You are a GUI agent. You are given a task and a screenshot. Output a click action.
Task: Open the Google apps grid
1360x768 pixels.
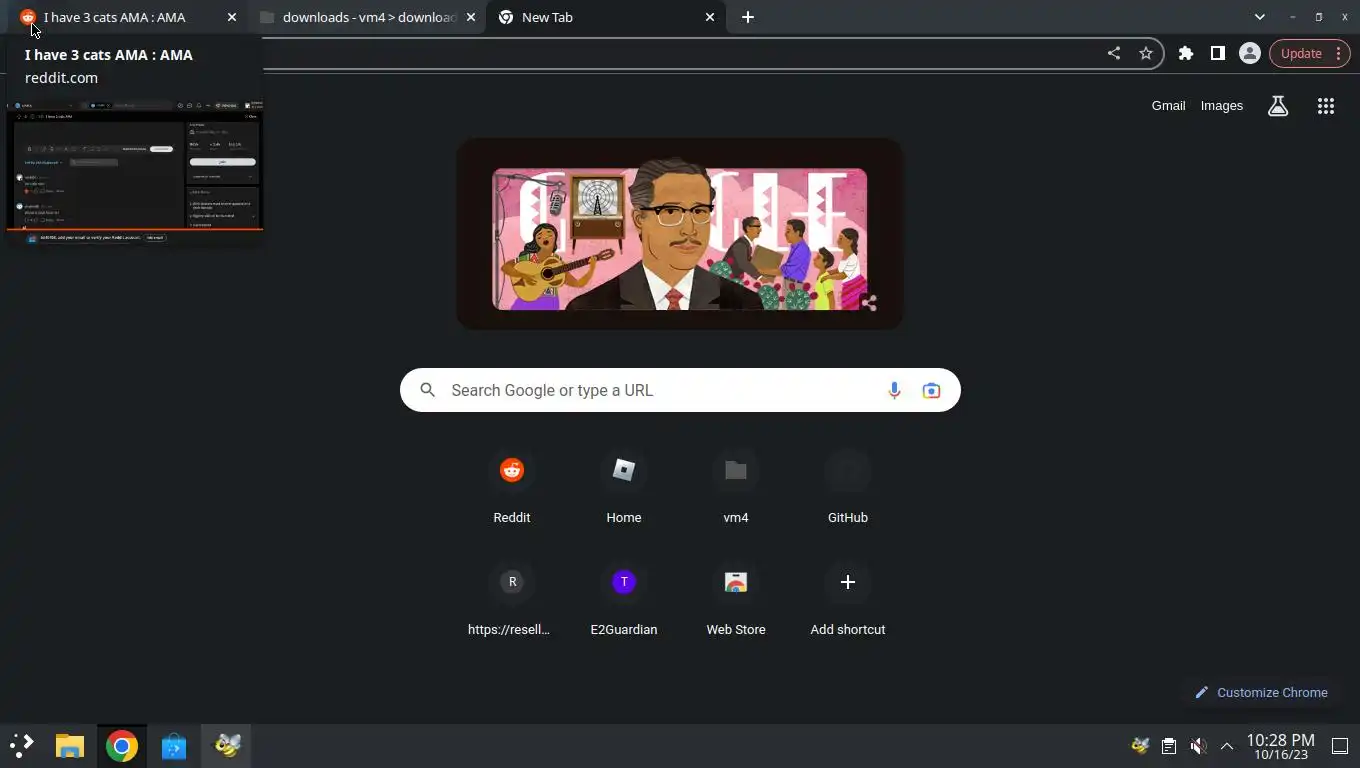(x=1326, y=106)
